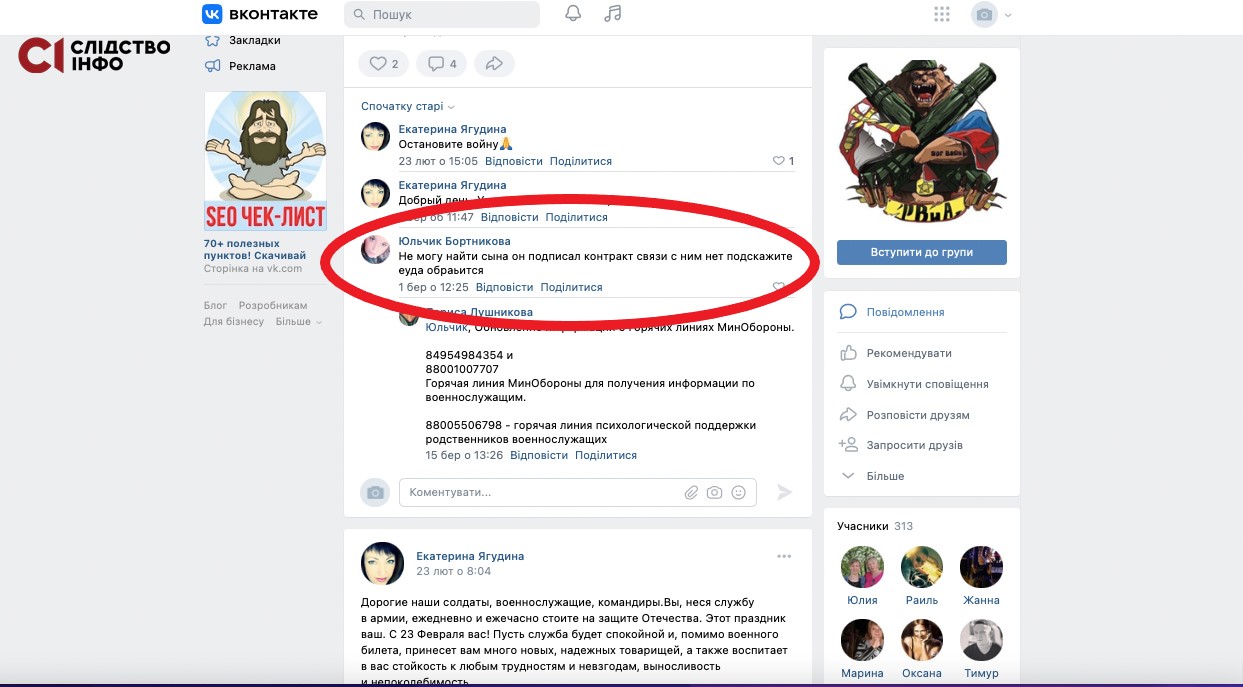
Task: Open Учасники 313 members list
Action: coord(875,526)
